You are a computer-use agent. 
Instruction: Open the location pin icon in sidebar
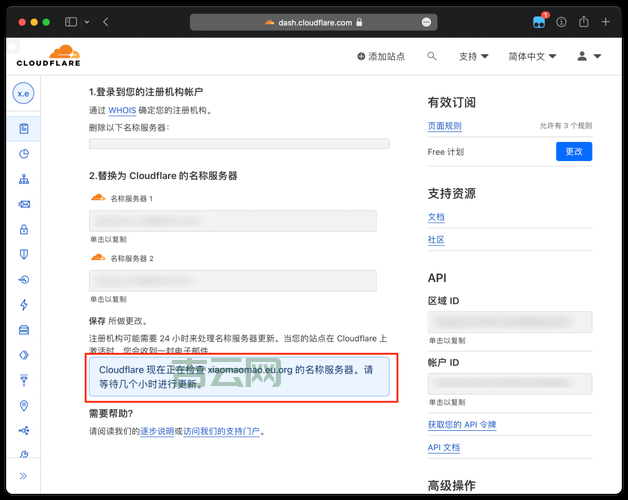click(x=24, y=405)
